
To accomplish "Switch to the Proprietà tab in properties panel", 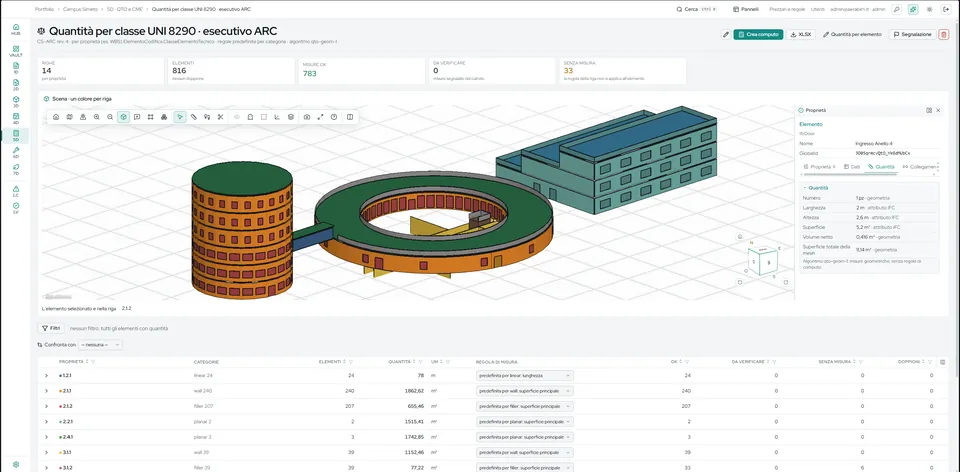I will coord(819,167).
